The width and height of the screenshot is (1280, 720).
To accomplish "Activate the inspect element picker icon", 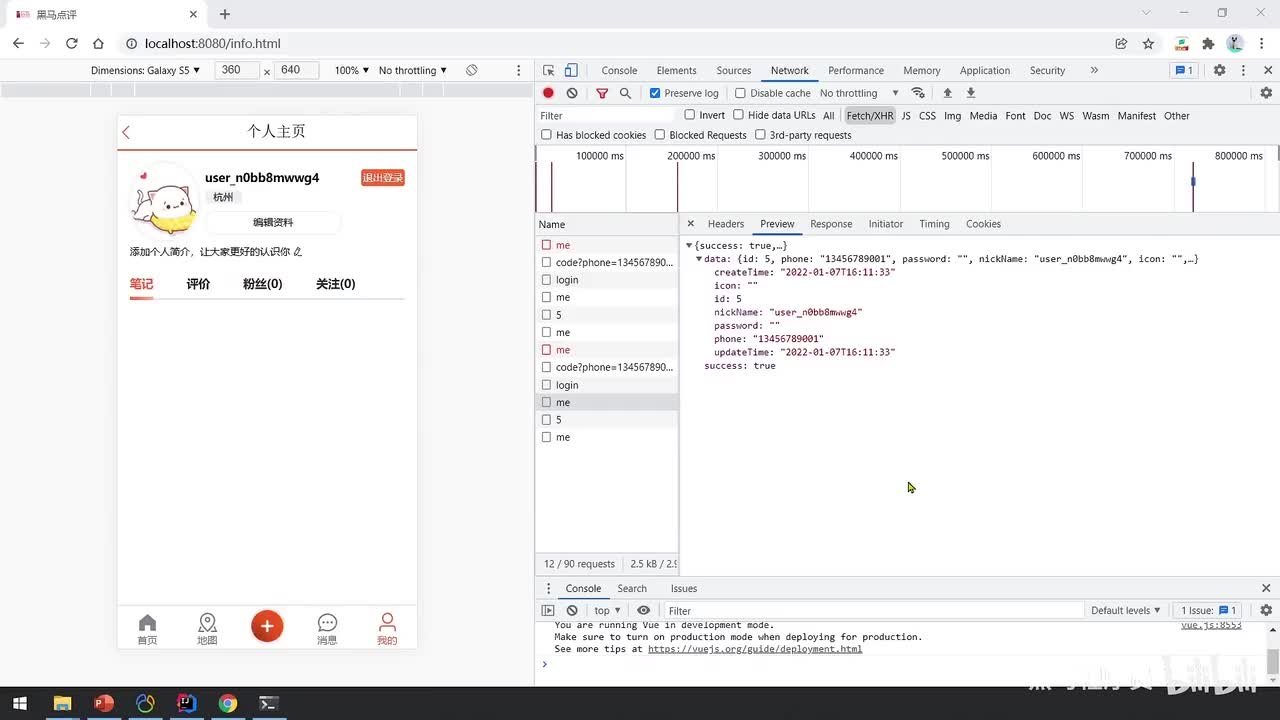I will click(549, 70).
